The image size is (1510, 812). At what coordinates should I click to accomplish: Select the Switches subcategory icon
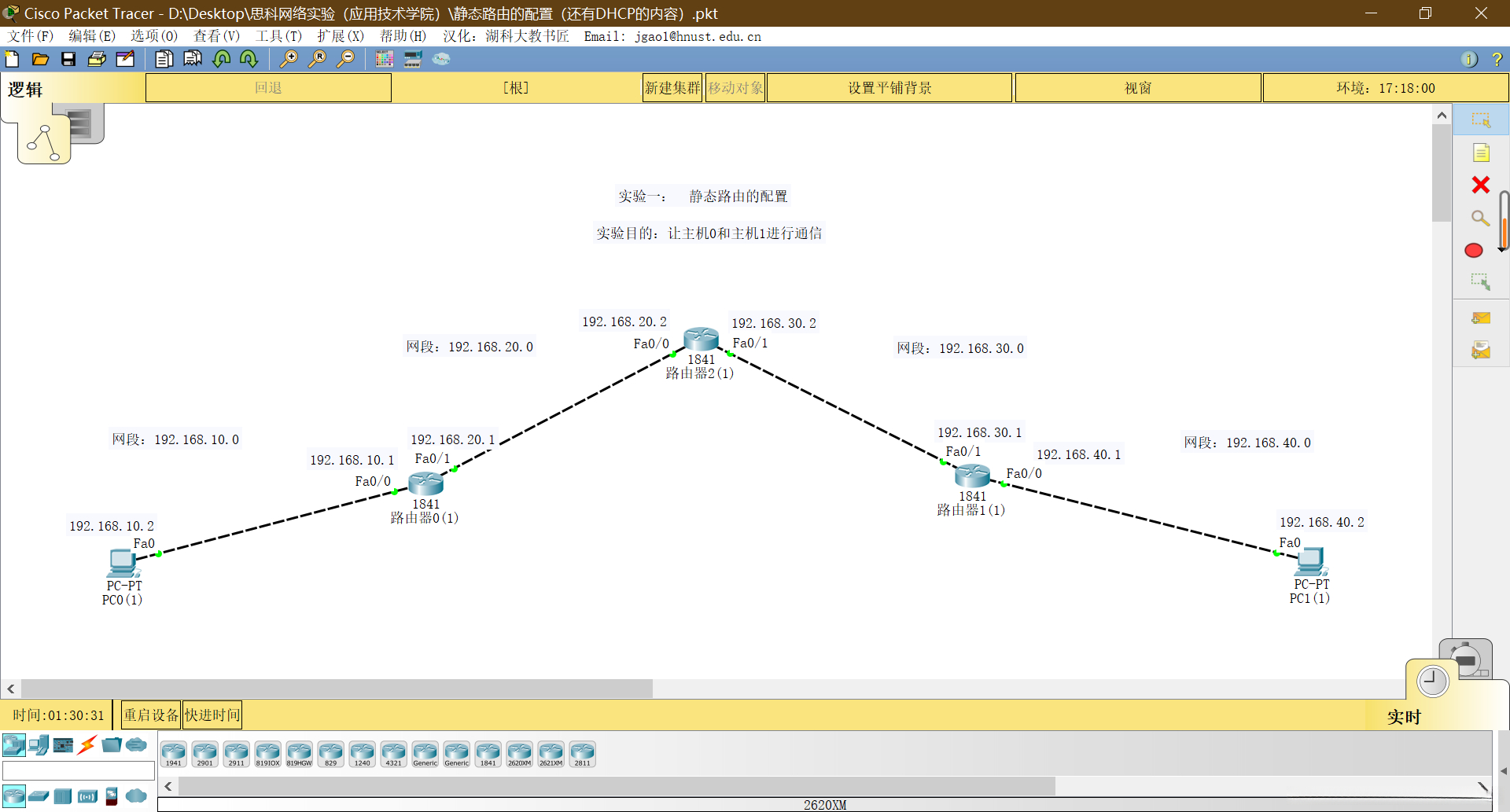[39, 796]
